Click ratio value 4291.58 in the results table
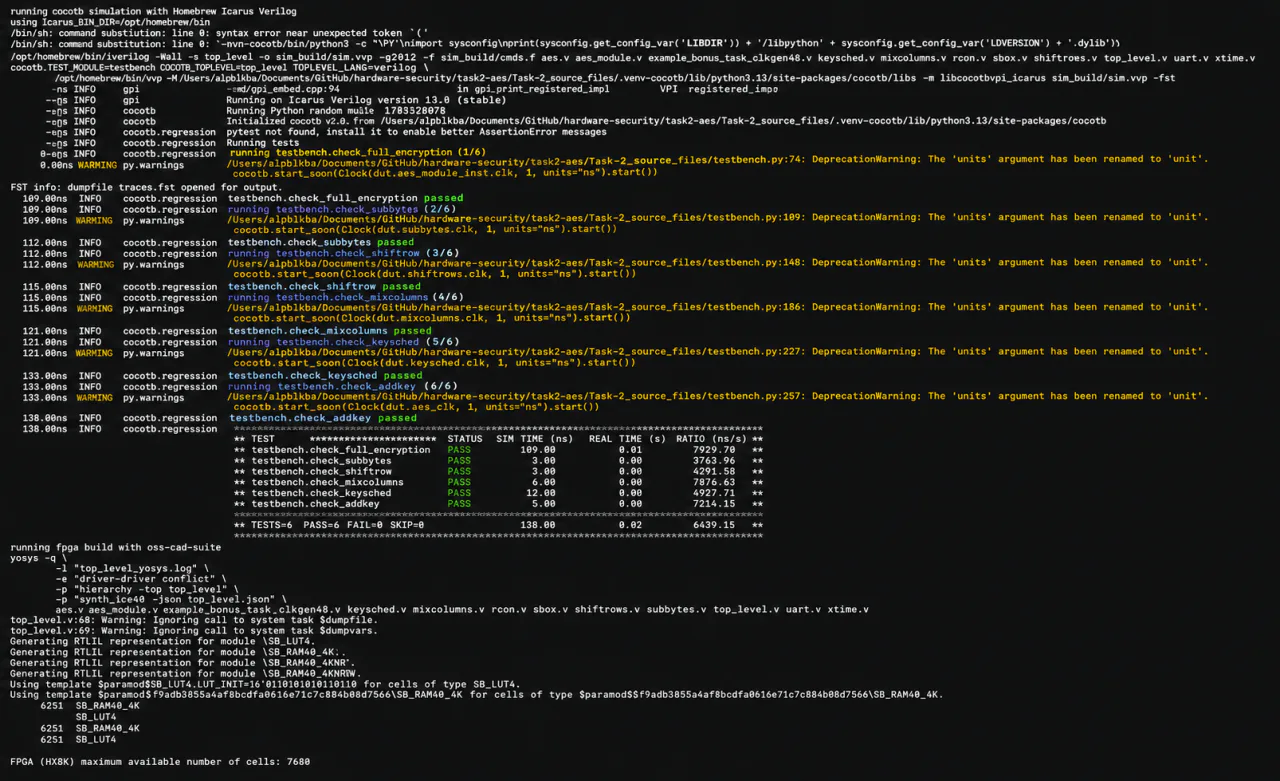This screenshot has height=781, width=1280. 714,472
